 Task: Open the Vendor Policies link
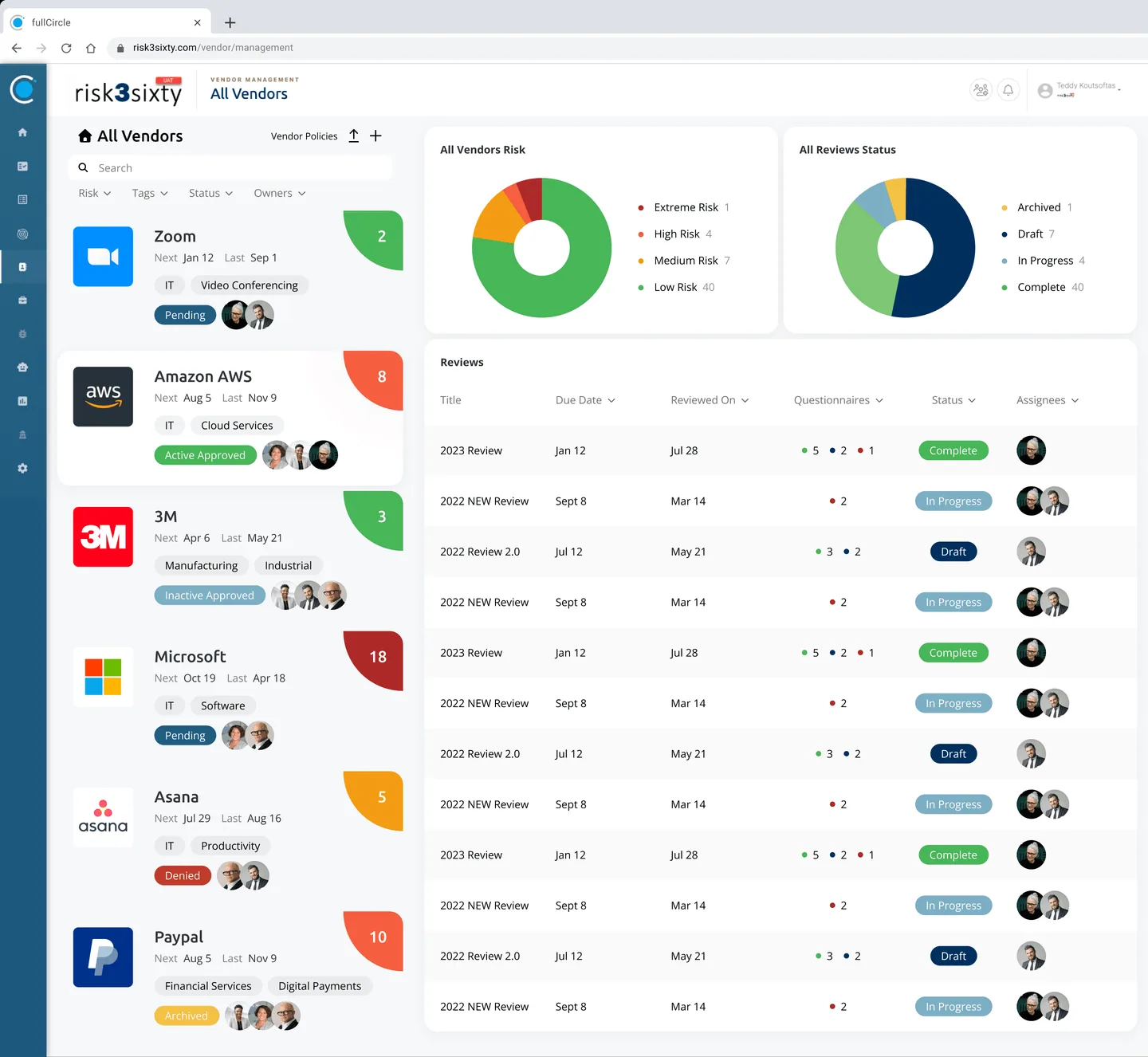pos(304,136)
